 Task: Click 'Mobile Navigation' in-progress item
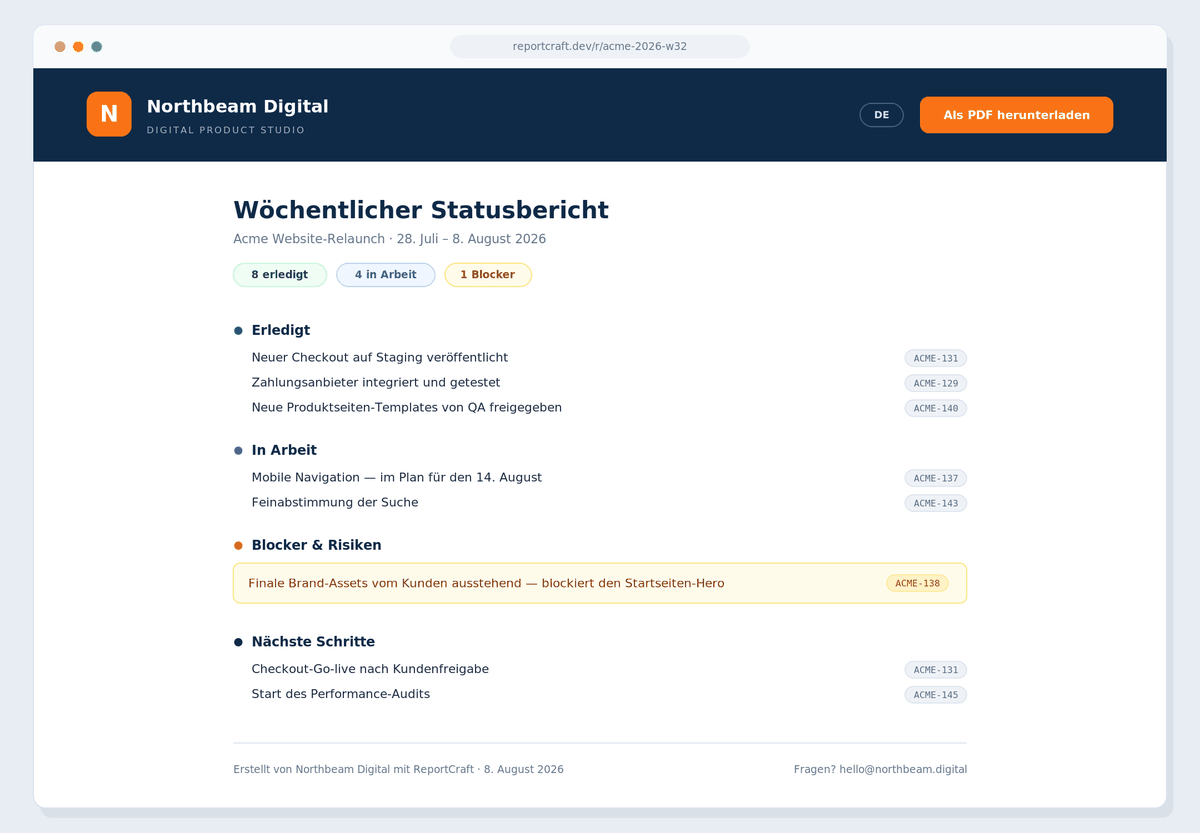[x=397, y=478]
